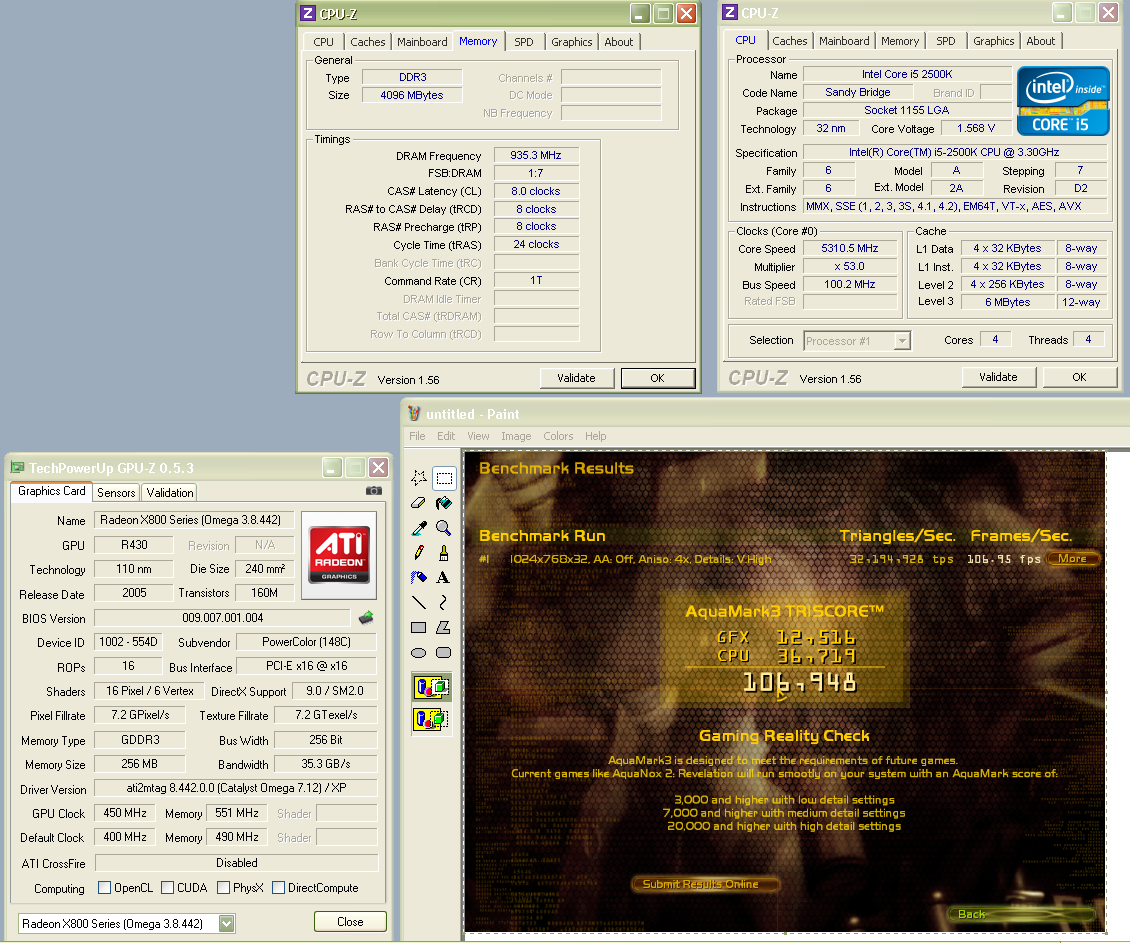Click OK in the left CPU-Z Memory window
This screenshot has width=1130, height=943.
click(x=657, y=378)
